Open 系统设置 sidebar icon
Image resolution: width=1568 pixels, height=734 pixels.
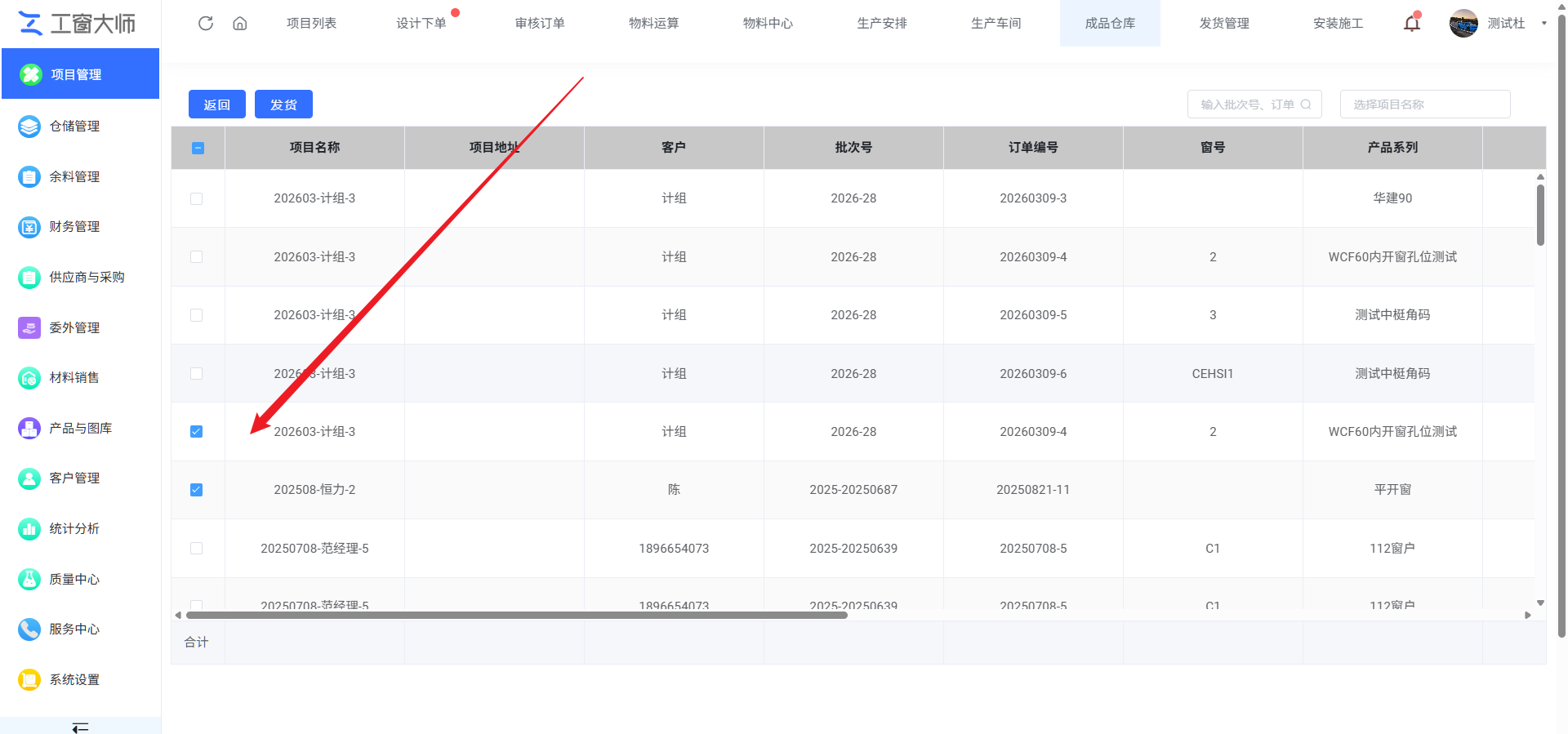click(29, 680)
